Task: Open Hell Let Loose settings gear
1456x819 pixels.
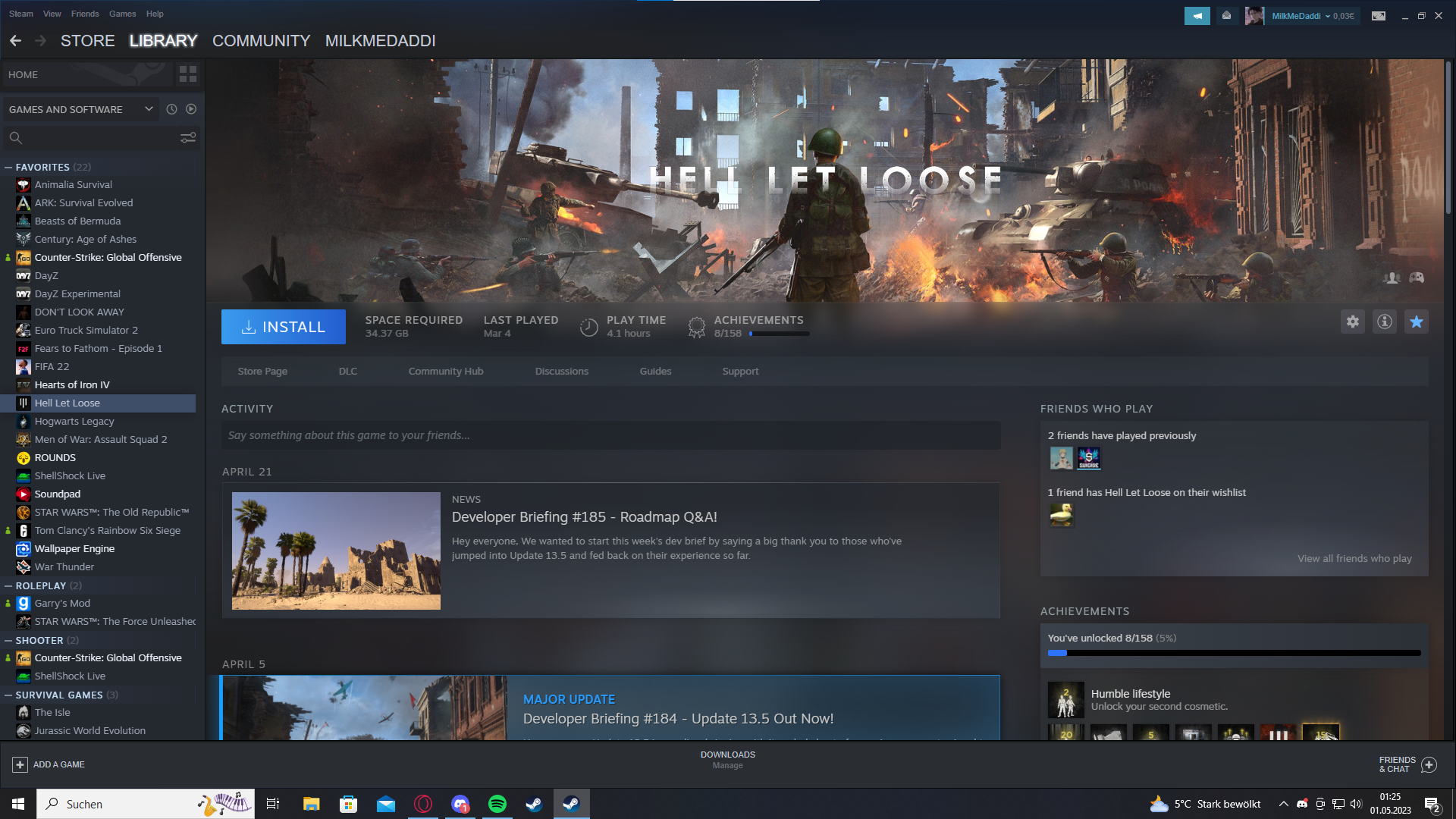Action: click(1353, 322)
